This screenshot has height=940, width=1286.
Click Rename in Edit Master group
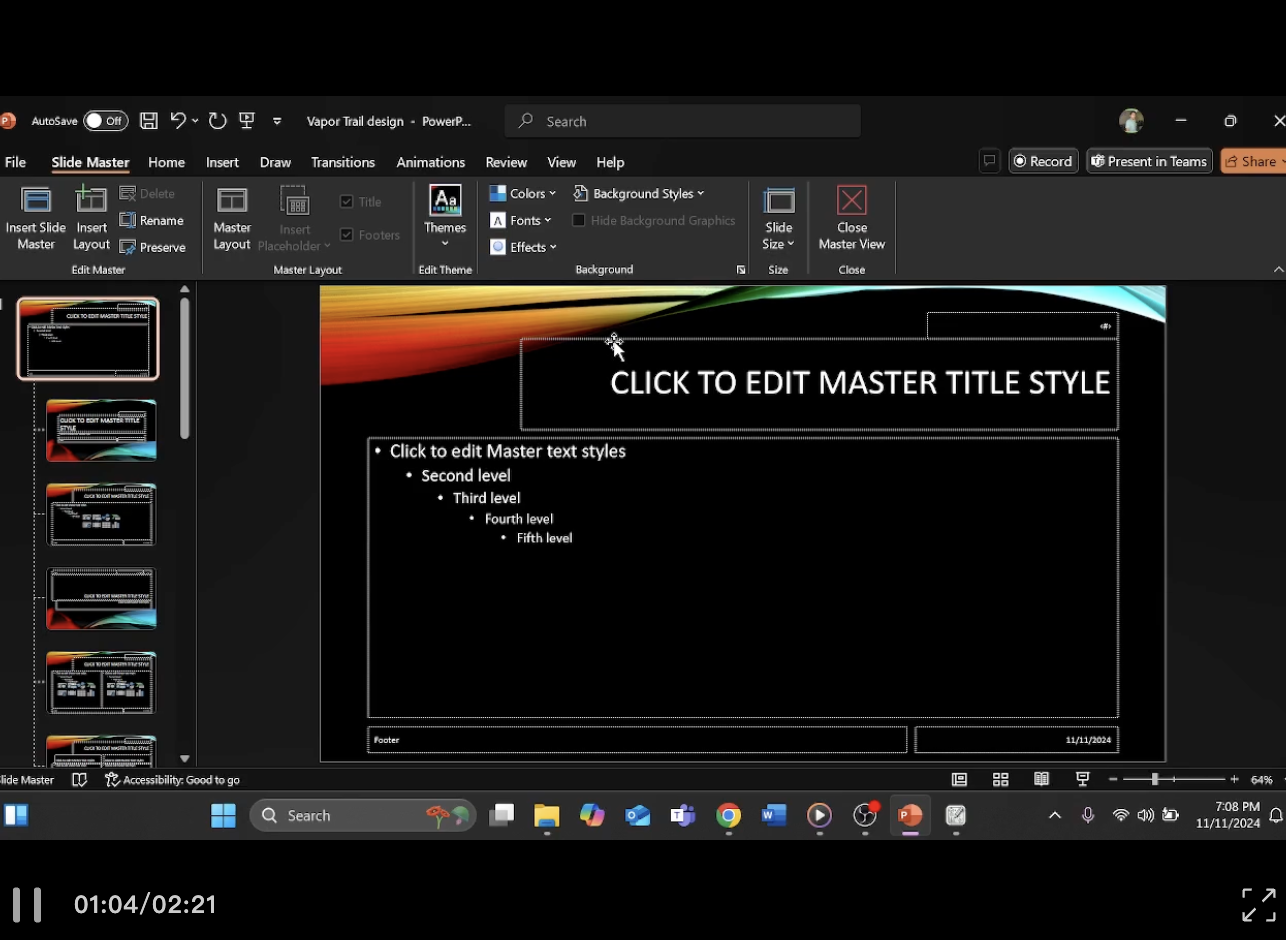point(152,220)
